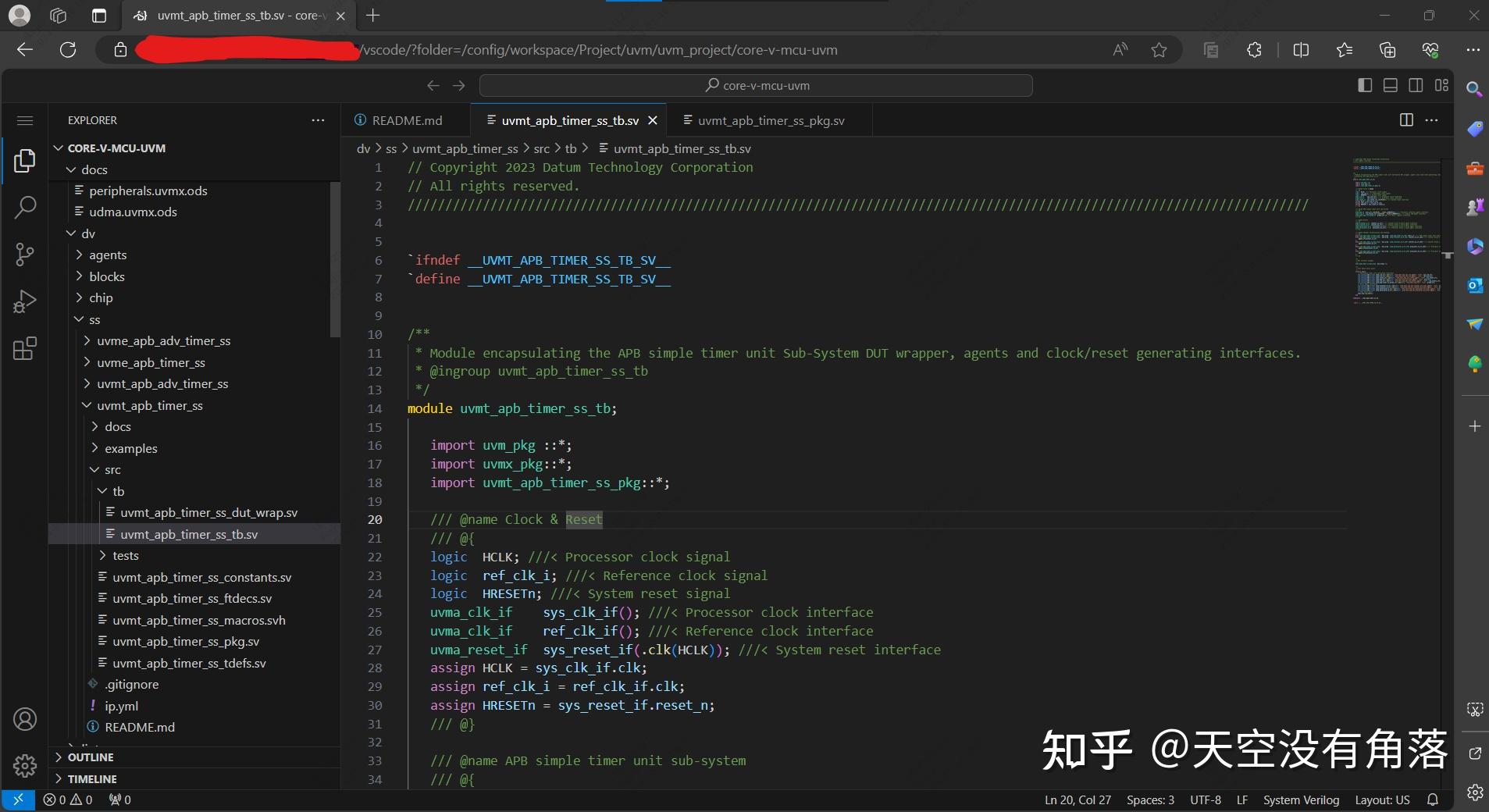Open Edge sidebar search icon
This screenshot has height=812, width=1489.
coord(1474,89)
